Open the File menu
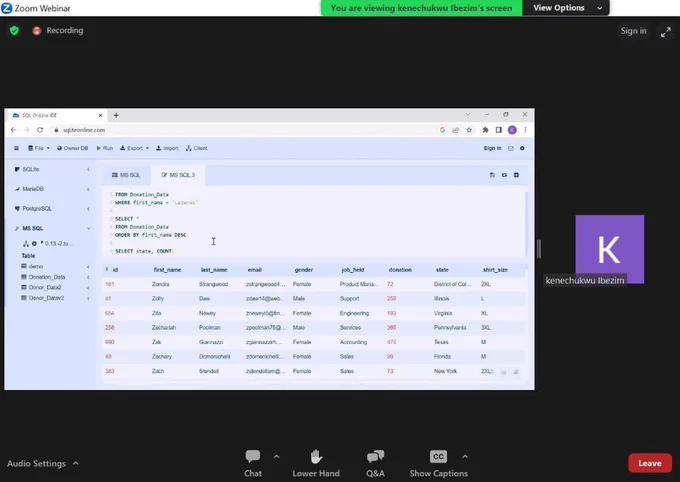This screenshot has height=482, width=680. (39, 148)
